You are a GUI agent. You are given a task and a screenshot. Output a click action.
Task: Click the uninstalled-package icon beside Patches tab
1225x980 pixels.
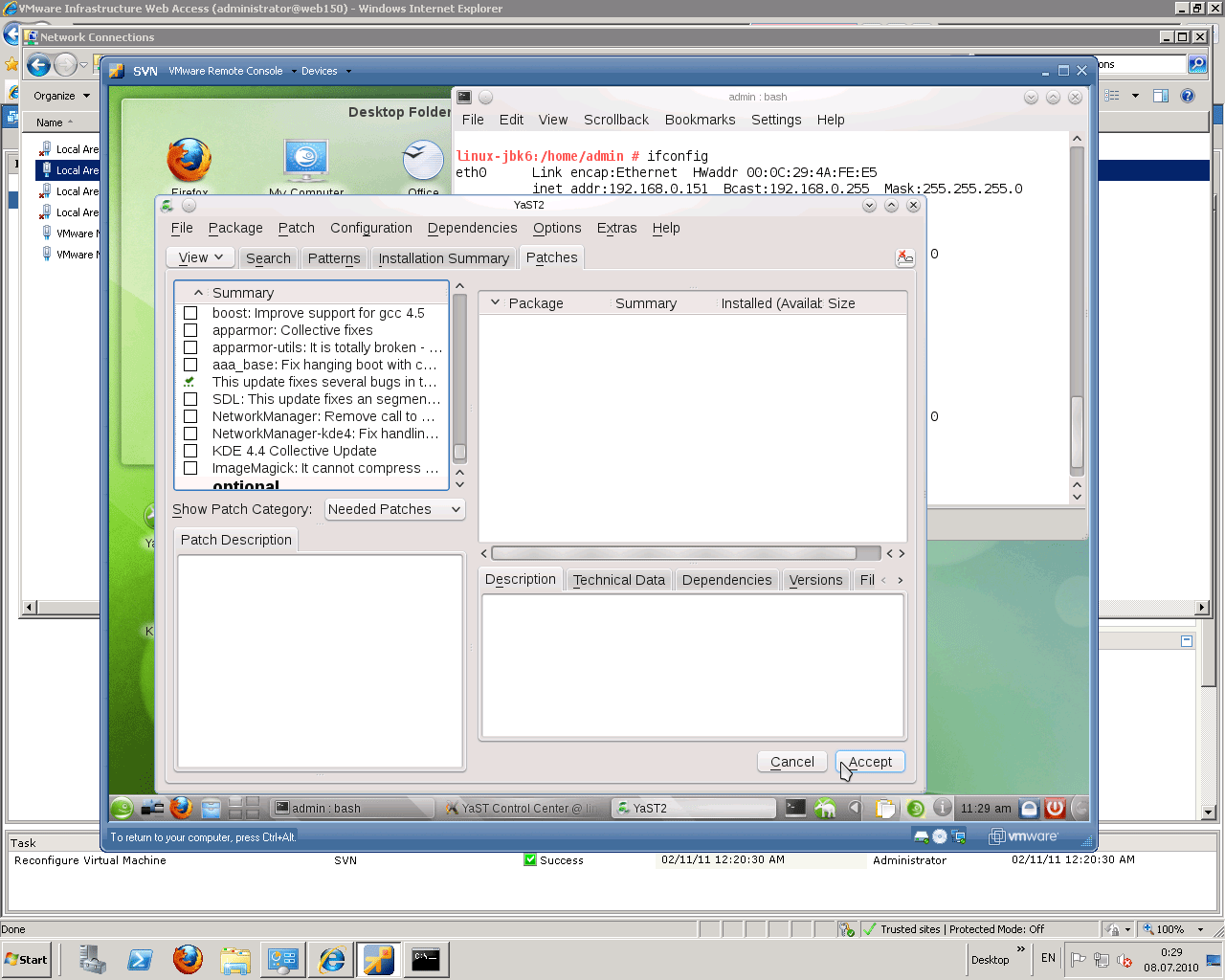click(904, 257)
